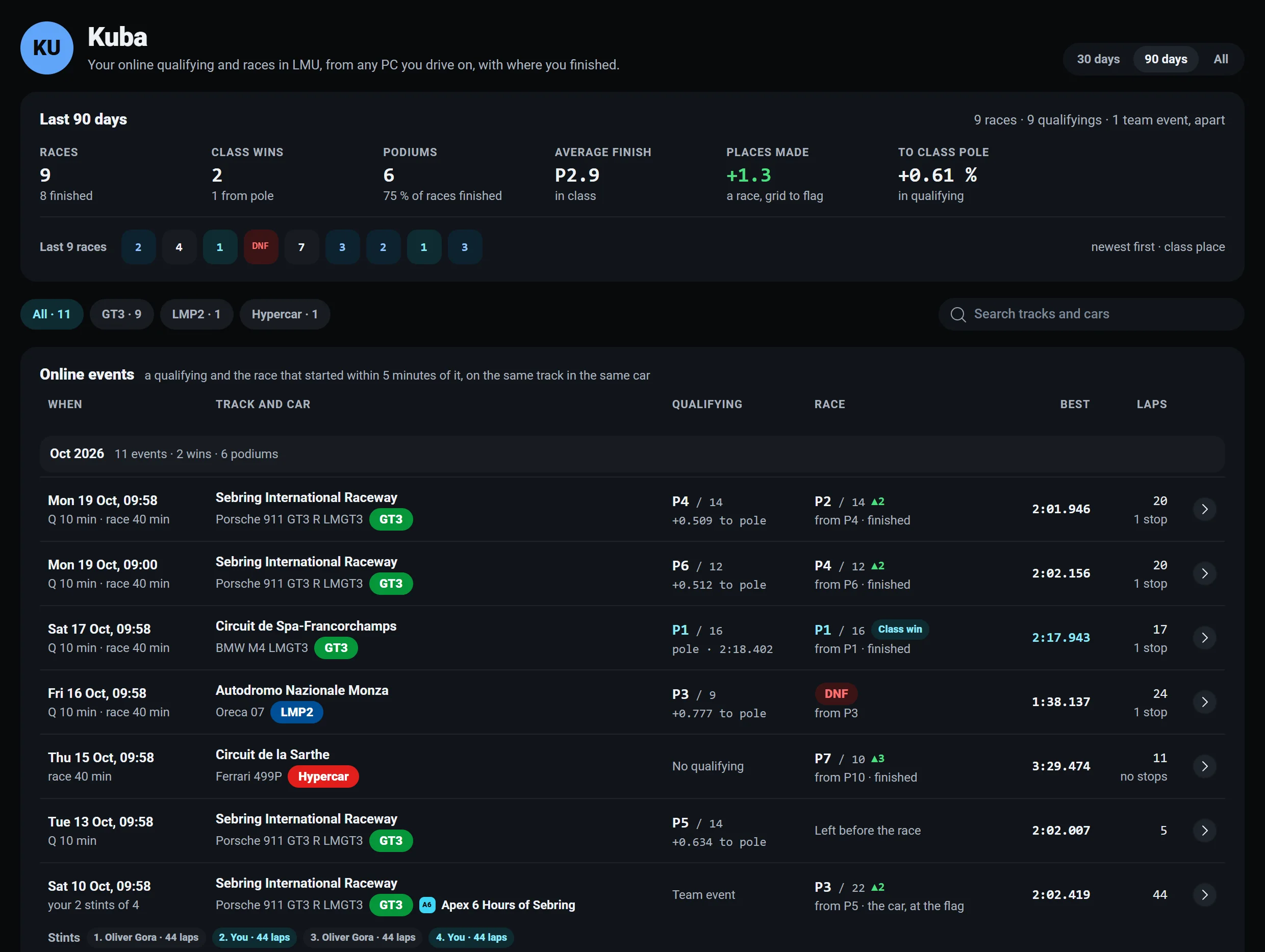
Task: Expand the Tue 13 Oct Sebring event
Action: (x=1204, y=831)
